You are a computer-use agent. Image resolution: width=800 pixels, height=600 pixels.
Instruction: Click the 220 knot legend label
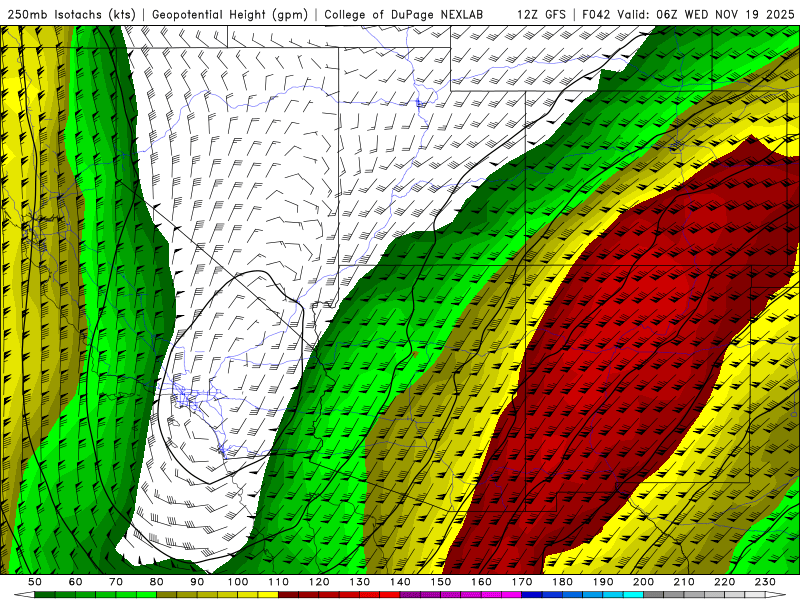[725, 582]
